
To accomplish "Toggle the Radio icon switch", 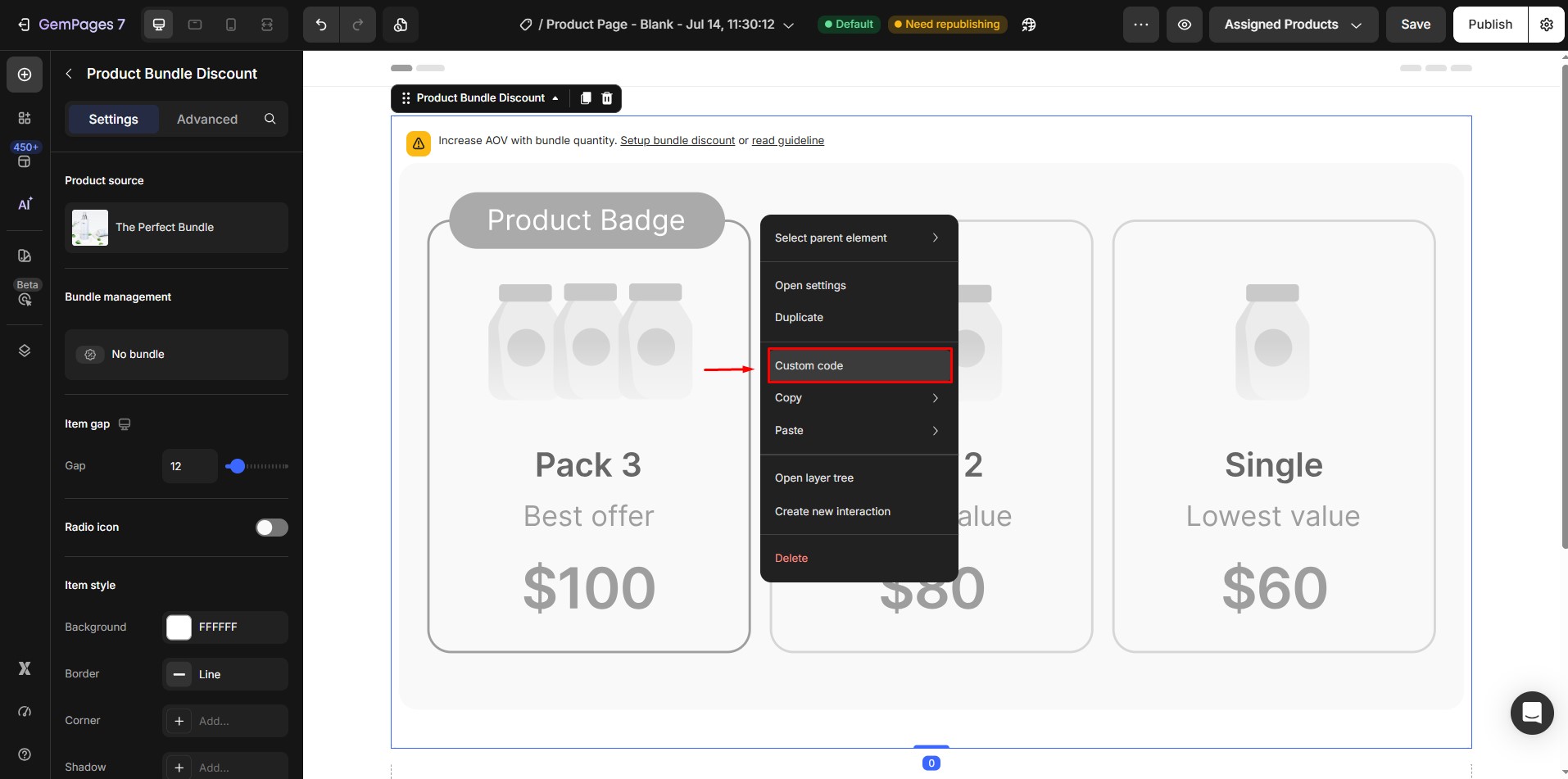I will tap(272, 528).
